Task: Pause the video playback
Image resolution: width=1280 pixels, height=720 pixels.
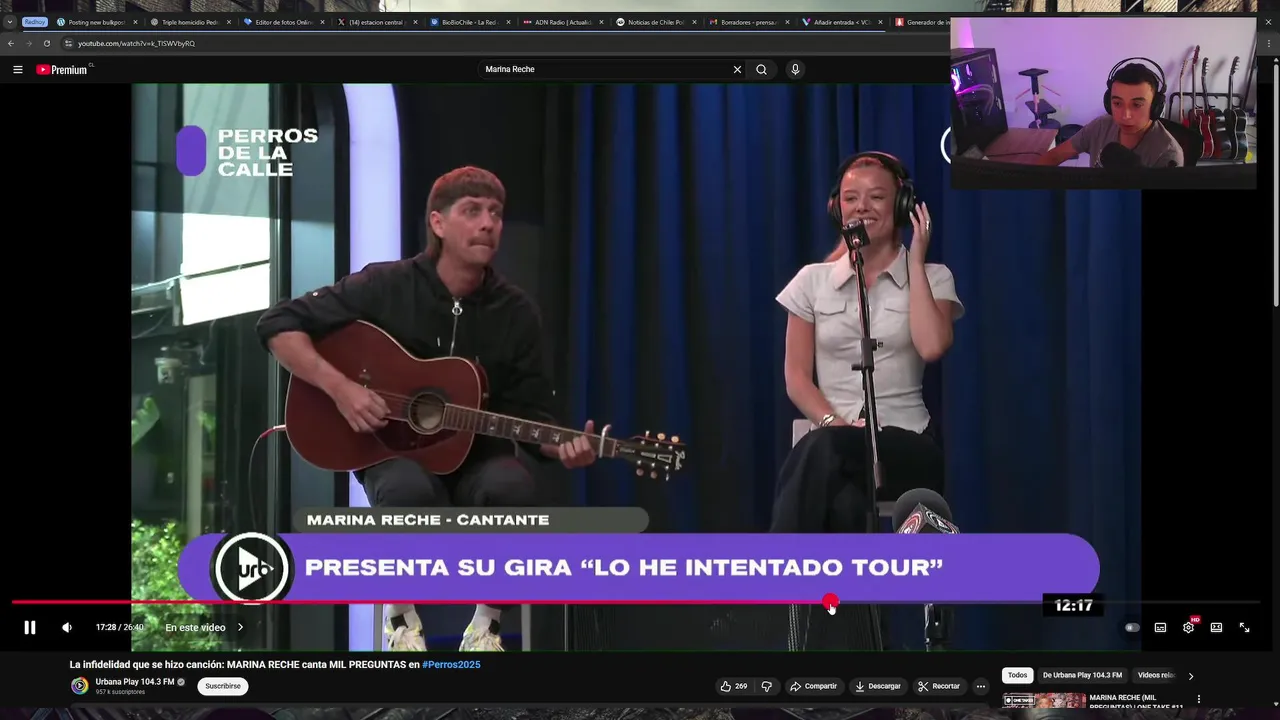Action: point(30,627)
